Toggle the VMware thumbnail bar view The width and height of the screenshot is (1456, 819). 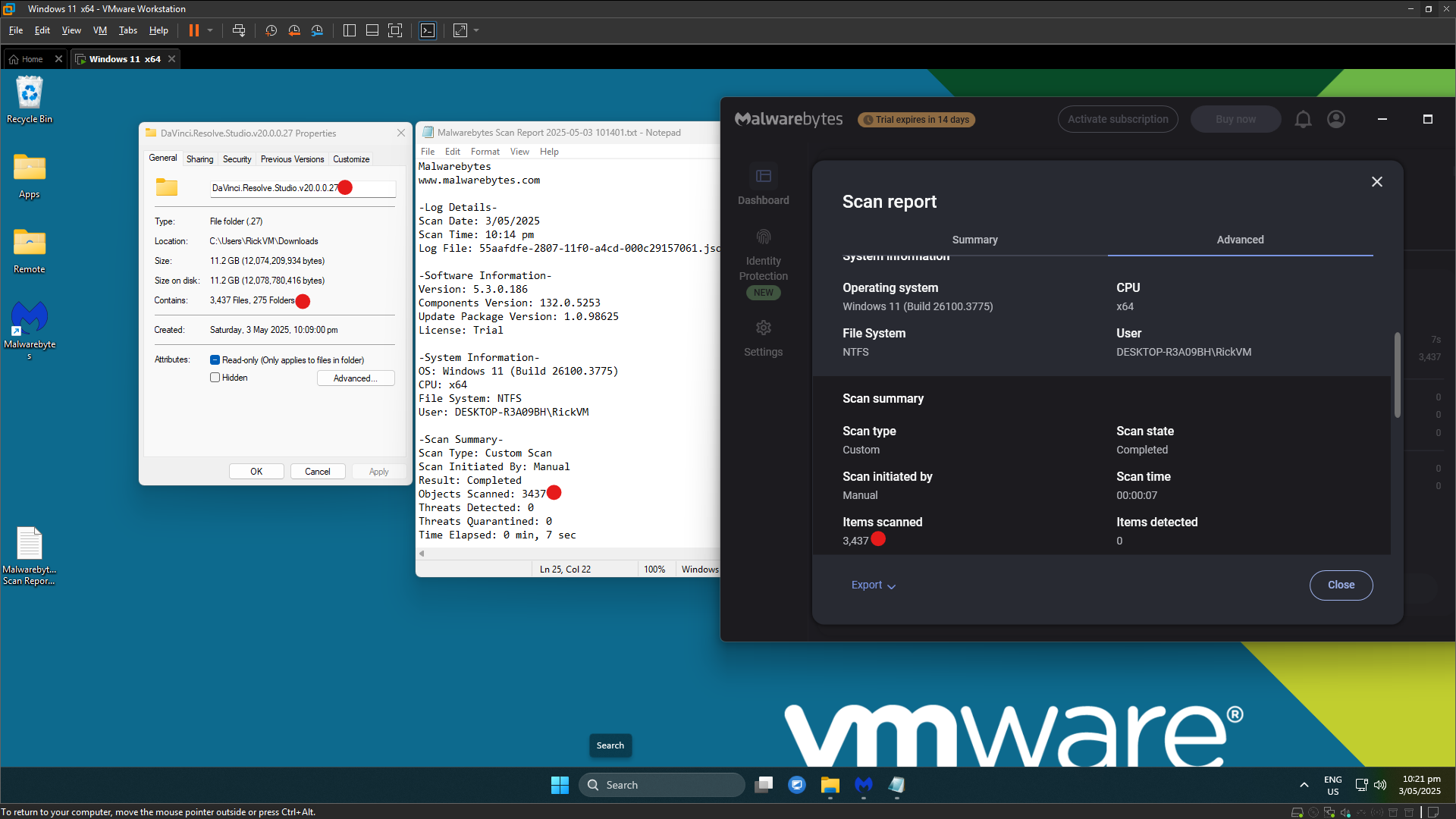pos(372,30)
